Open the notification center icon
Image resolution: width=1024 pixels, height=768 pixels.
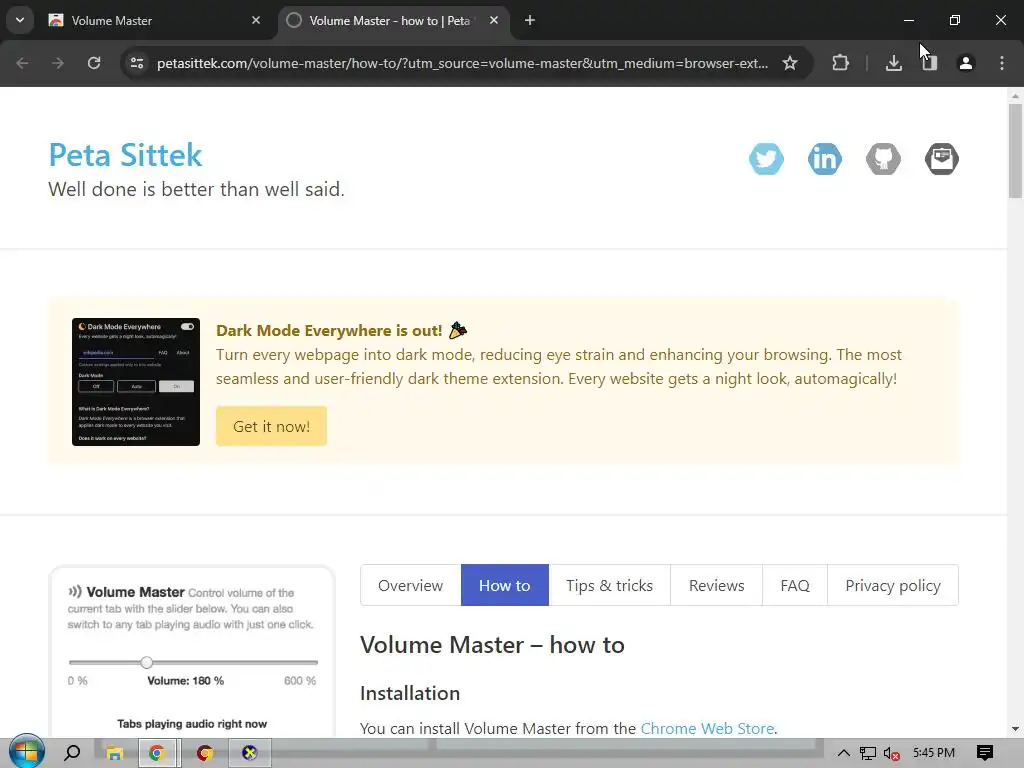click(985, 753)
